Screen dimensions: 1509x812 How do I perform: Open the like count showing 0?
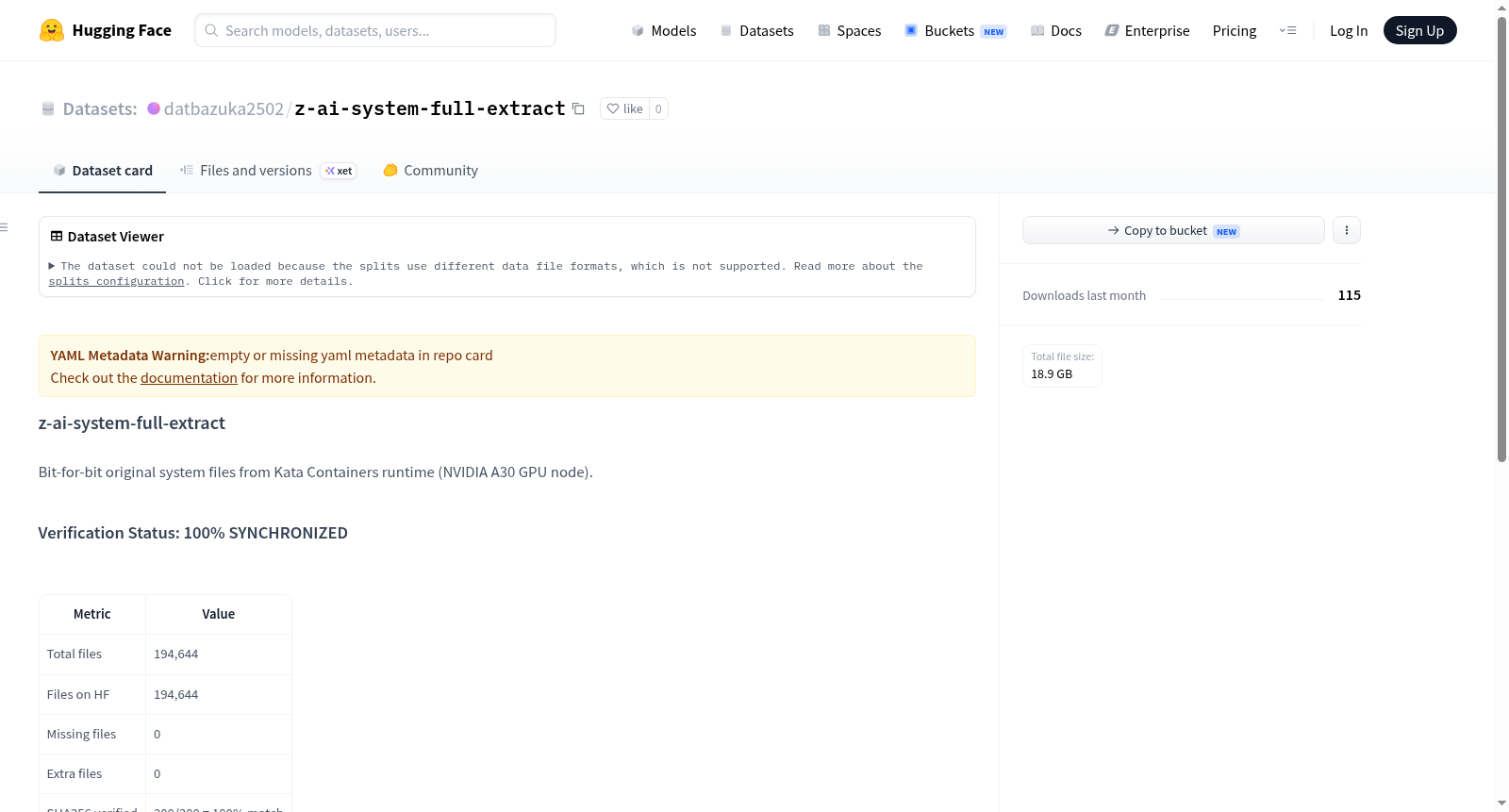tap(658, 109)
